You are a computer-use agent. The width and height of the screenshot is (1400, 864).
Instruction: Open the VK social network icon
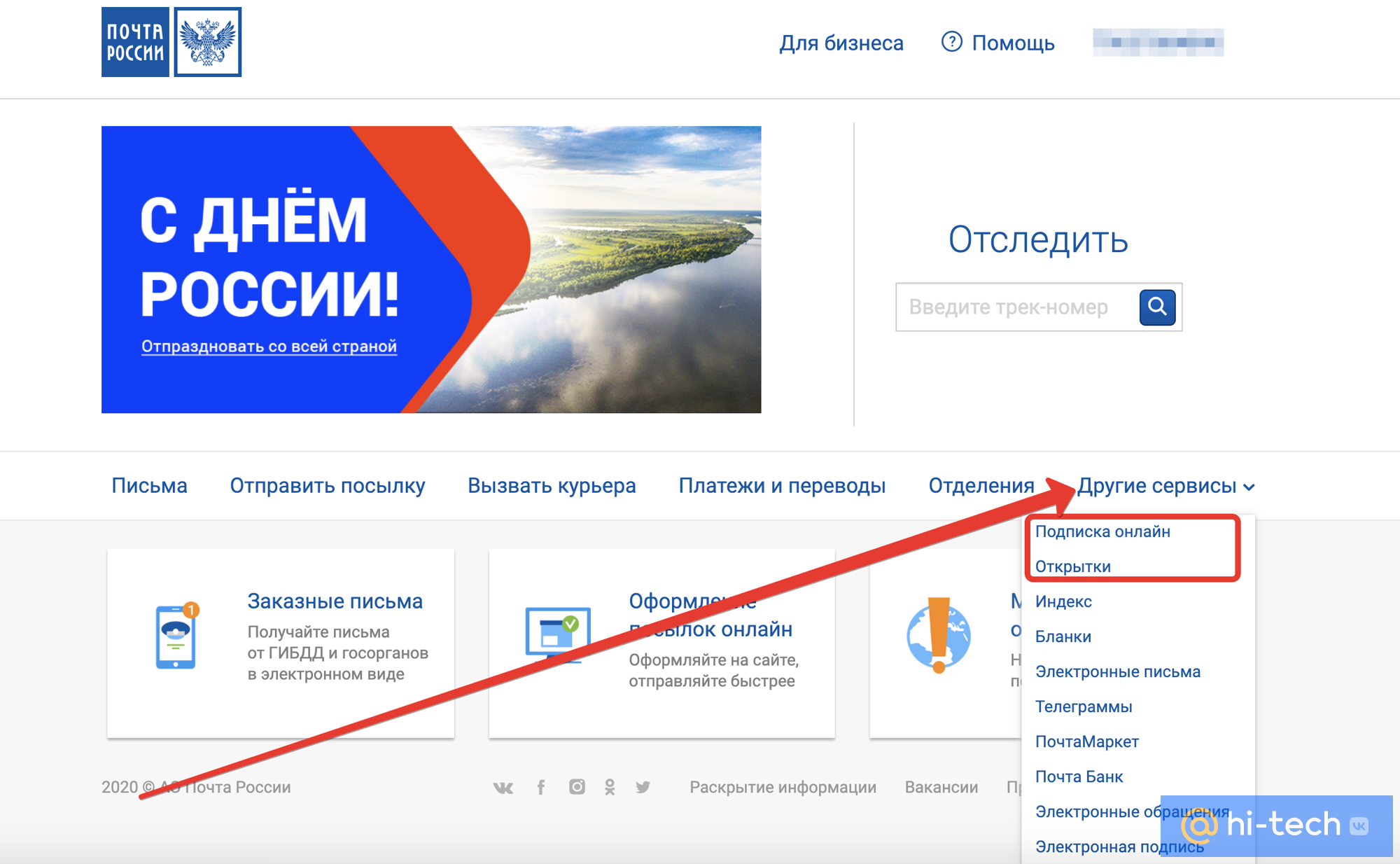coord(503,787)
